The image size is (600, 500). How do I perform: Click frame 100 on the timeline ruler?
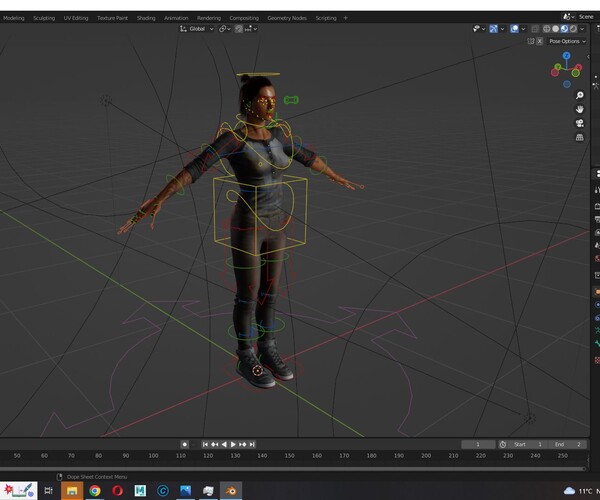153,456
